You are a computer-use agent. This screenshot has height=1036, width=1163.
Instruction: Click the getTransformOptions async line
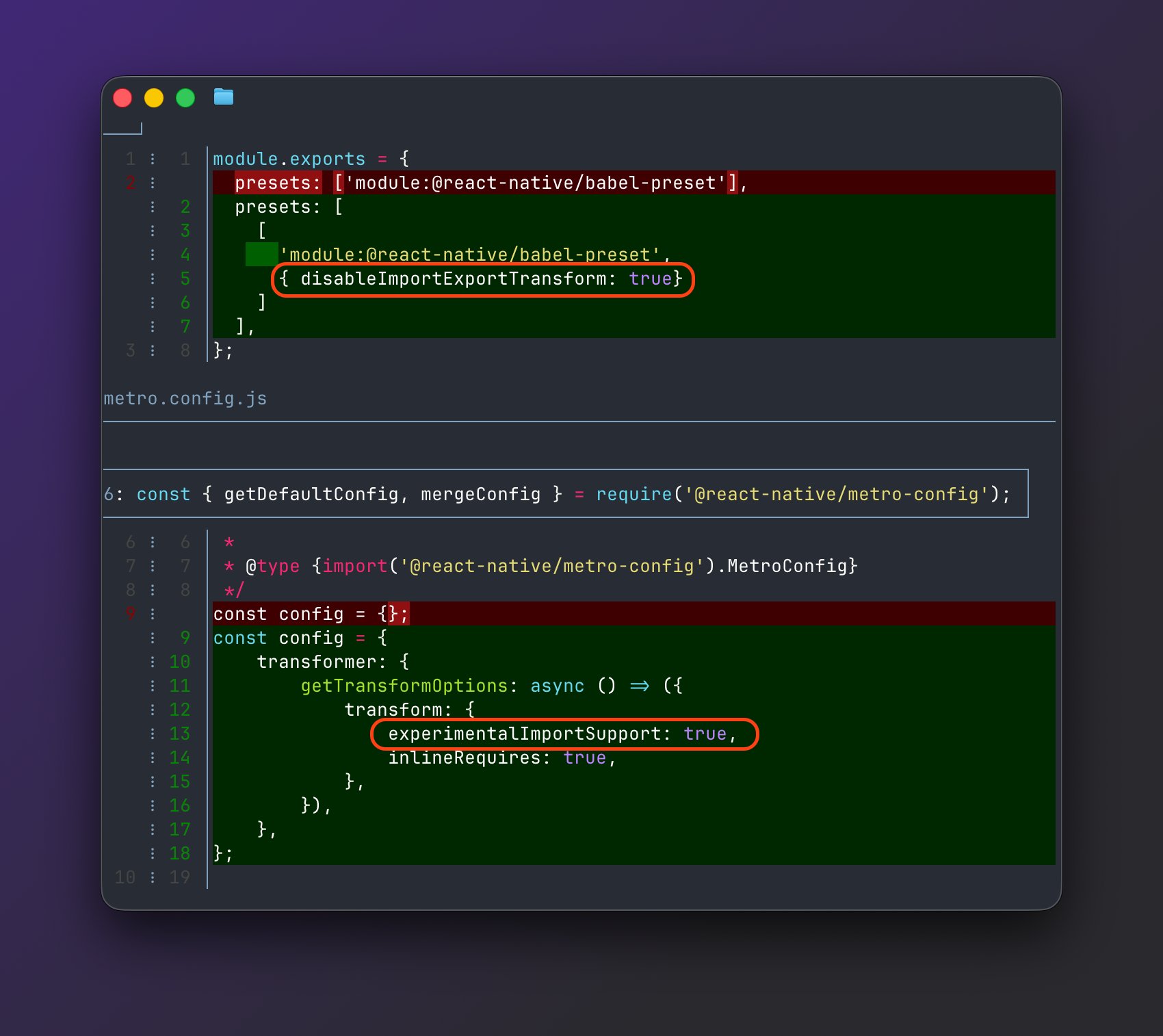(x=492, y=686)
